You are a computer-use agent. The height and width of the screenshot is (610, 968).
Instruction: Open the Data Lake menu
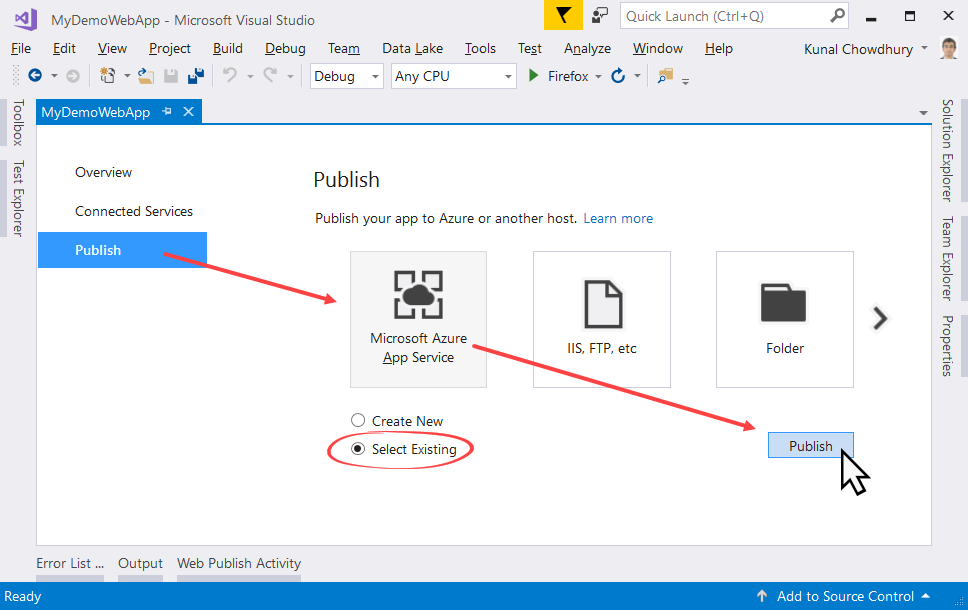[412, 48]
